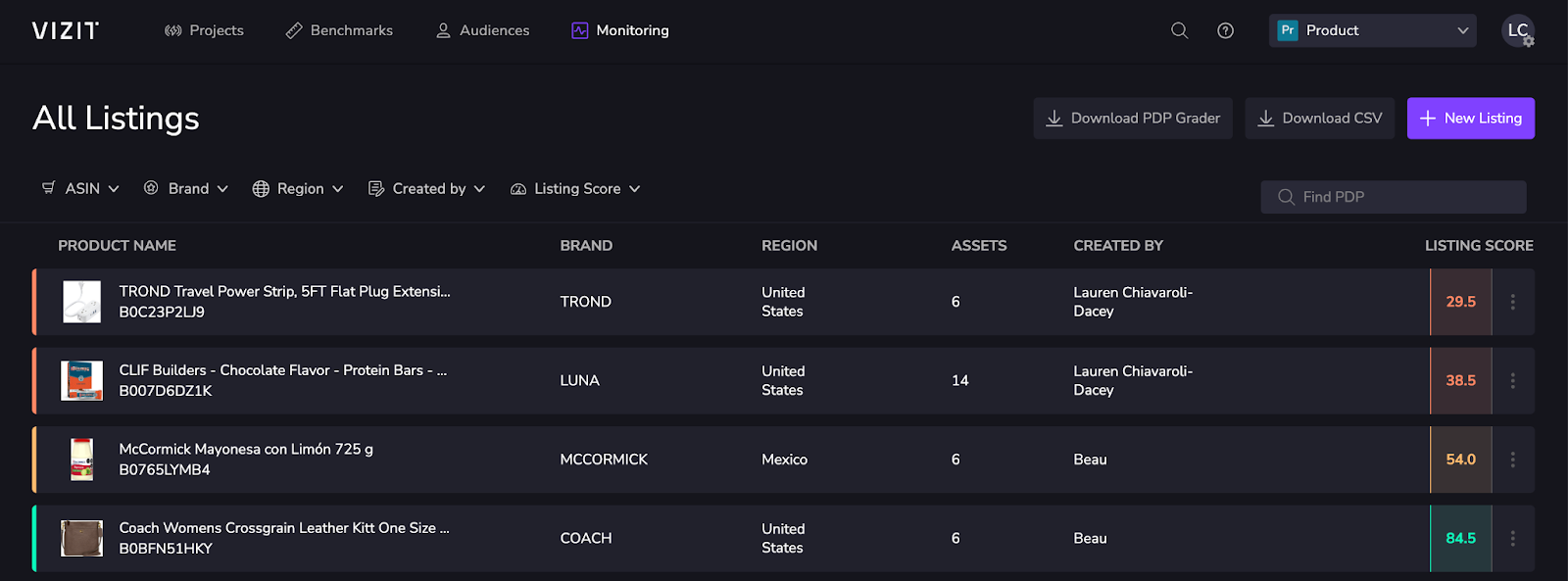Viewport: 1568px width, 581px height.
Task: Open the Listing Score filter dropdown
Action: [575, 188]
